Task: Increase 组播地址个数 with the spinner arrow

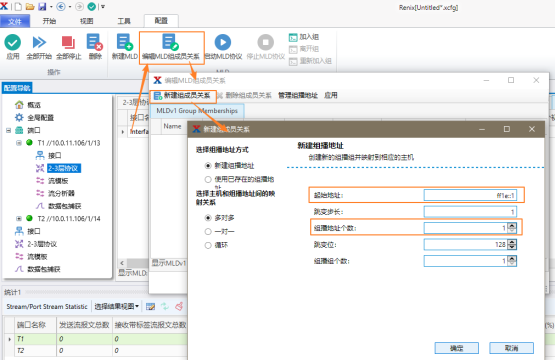Action: 512,226
